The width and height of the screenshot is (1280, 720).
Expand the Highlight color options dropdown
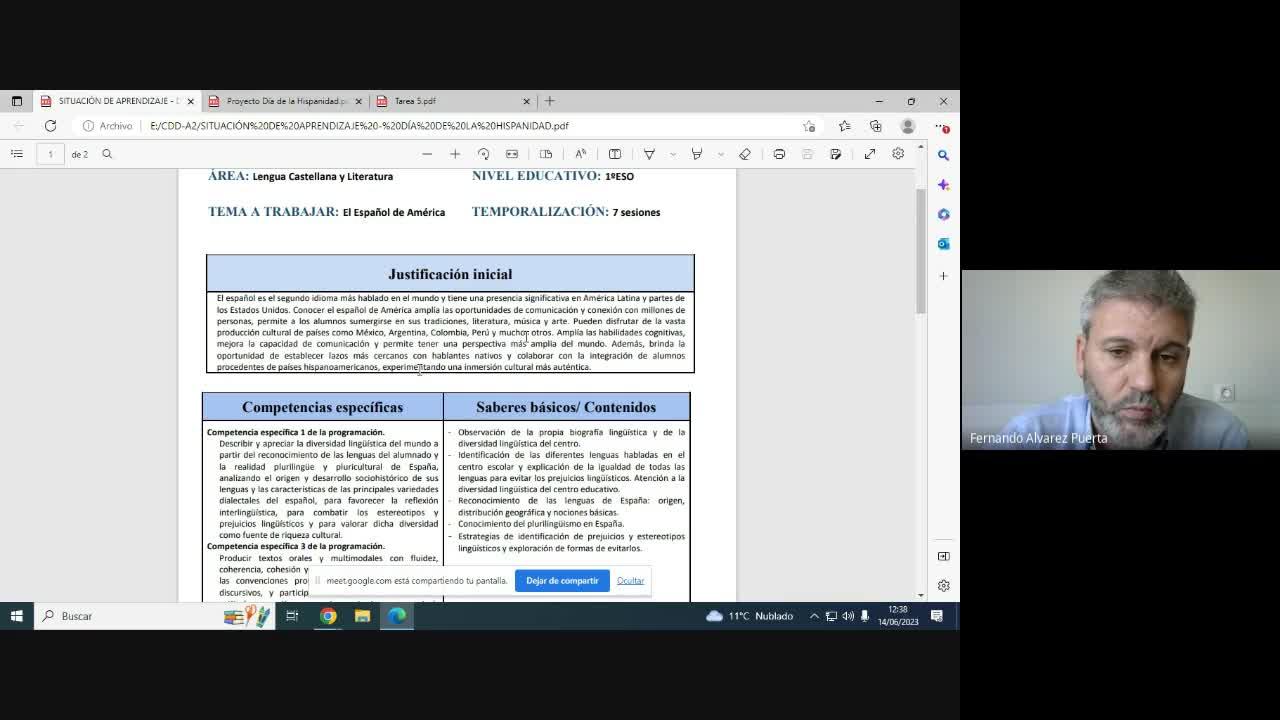pyautogui.click(x=720, y=154)
